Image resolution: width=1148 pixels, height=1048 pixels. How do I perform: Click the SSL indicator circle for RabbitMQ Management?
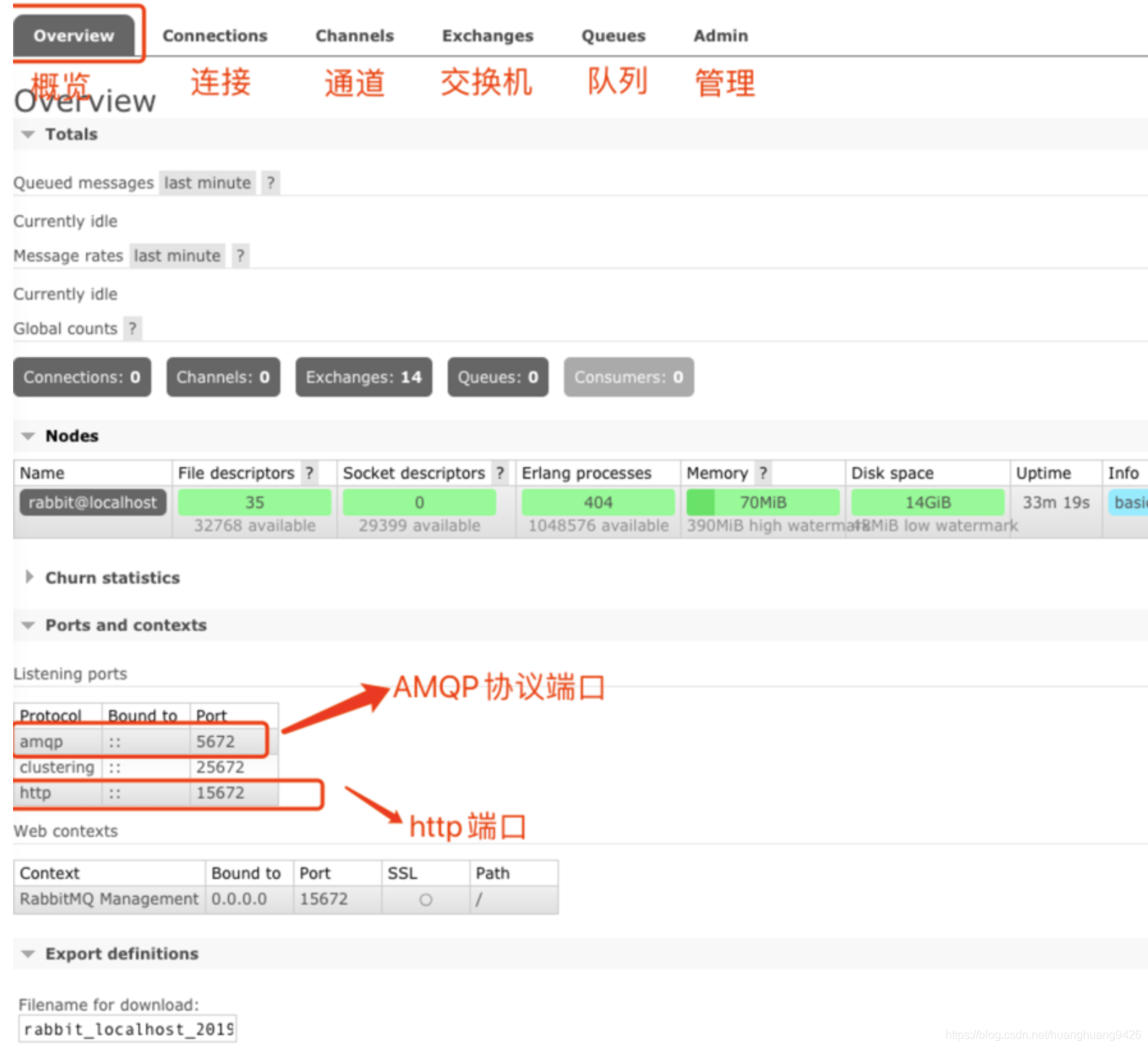pos(426,900)
